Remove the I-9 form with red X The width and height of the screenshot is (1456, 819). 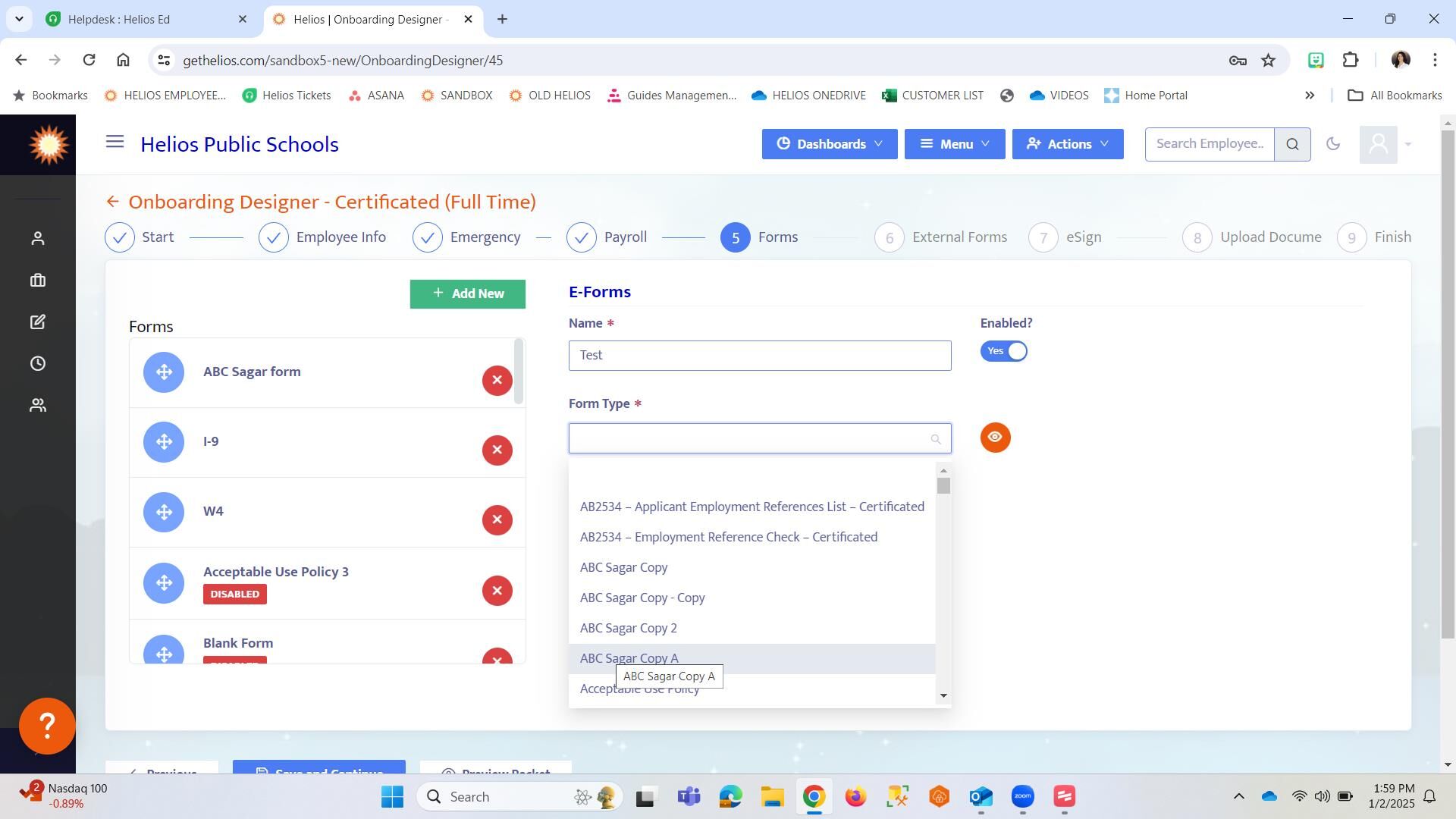point(497,450)
